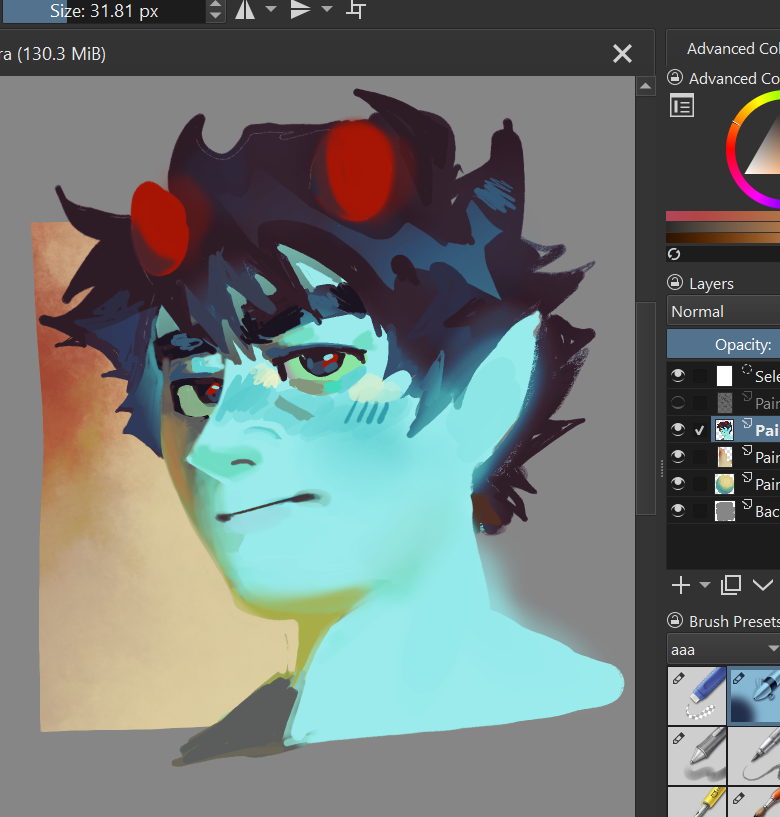Click the Selection mask white thumbnail
780x817 pixels.
coord(724,376)
